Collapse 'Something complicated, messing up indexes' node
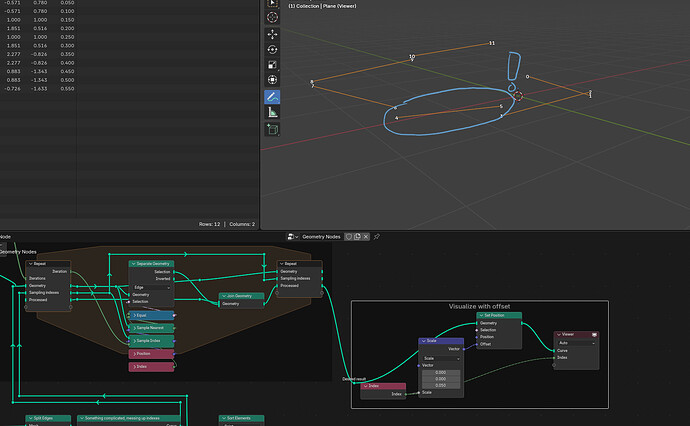The height and width of the screenshot is (426, 690). coord(82,418)
